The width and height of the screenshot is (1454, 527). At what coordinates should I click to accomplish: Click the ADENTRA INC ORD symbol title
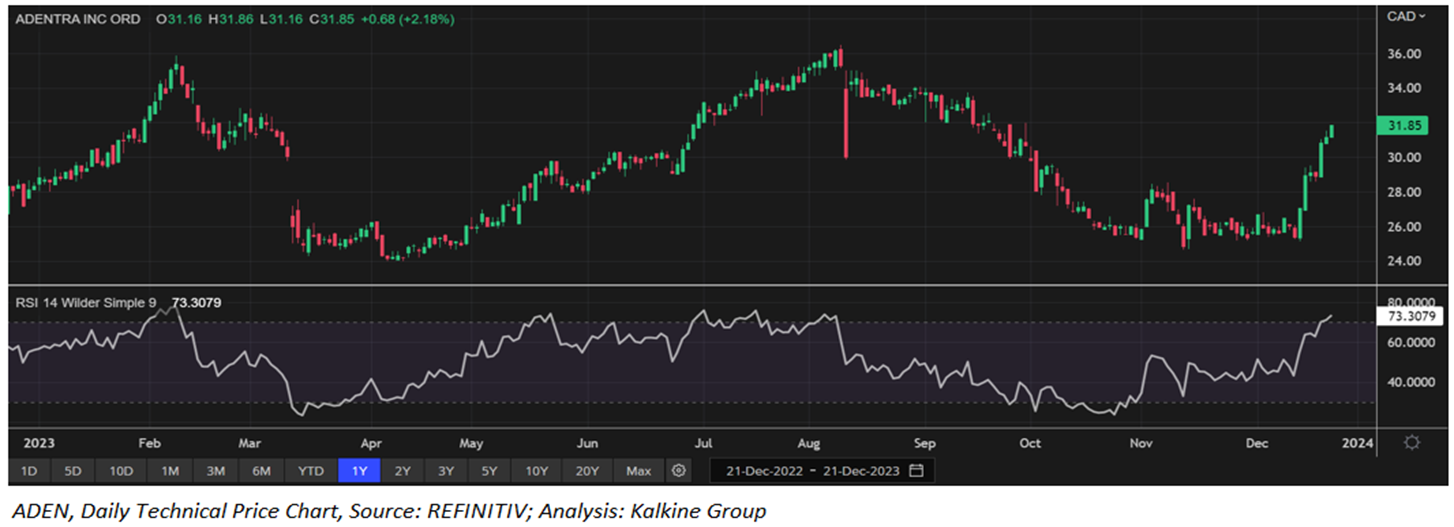[x=74, y=19]
